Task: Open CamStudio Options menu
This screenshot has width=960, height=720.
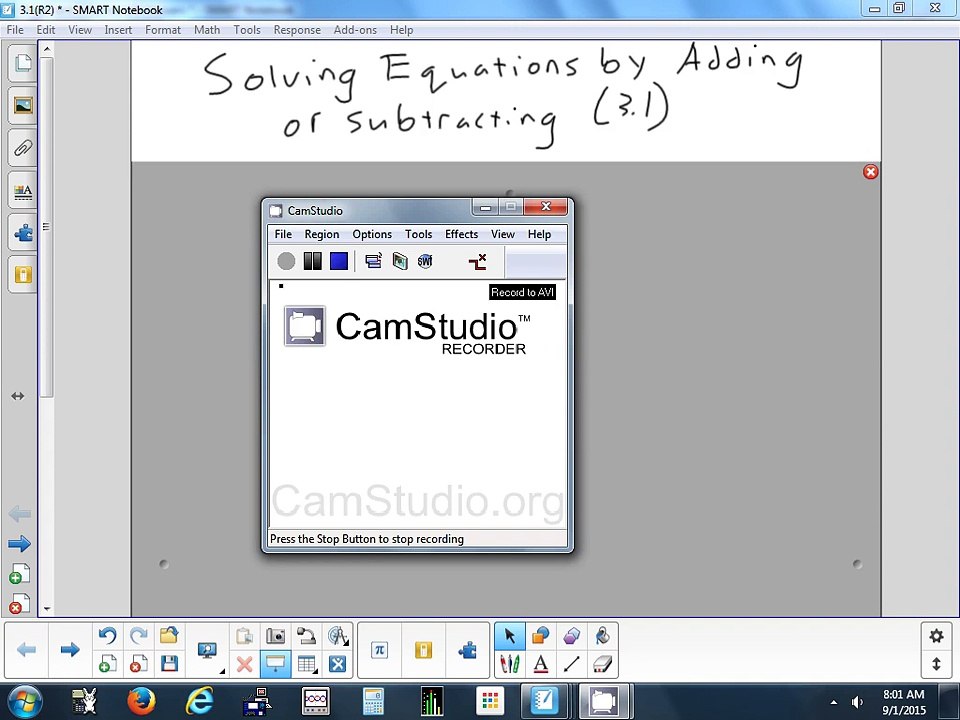Action: pyautogui.click(x=372, y=234)
